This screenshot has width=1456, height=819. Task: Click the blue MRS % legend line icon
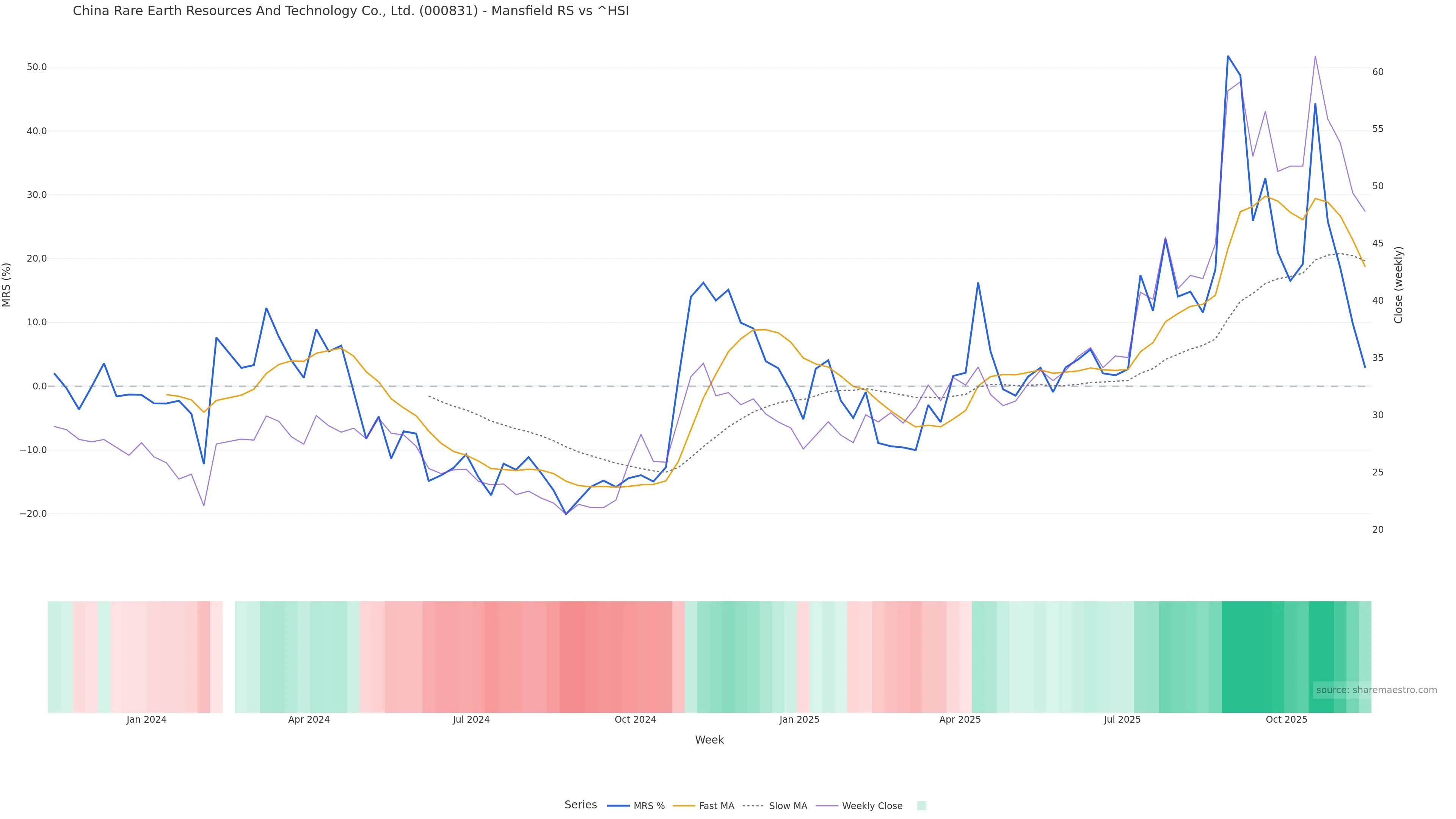[x=618, y=806]
